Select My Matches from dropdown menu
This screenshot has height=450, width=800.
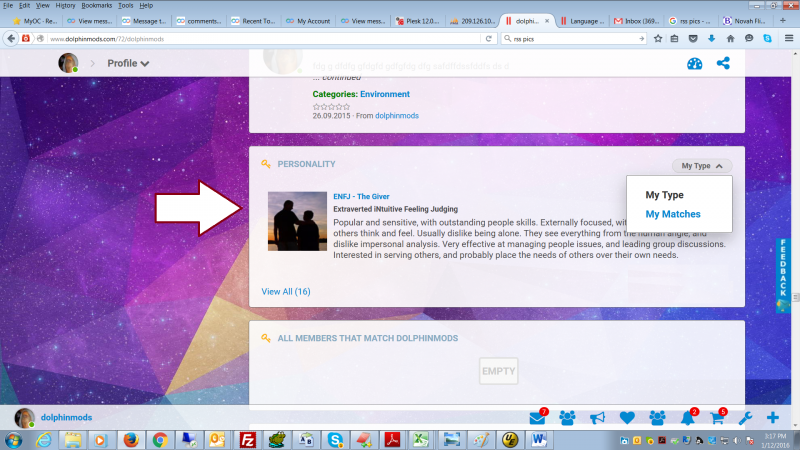(x=672, y=214)
